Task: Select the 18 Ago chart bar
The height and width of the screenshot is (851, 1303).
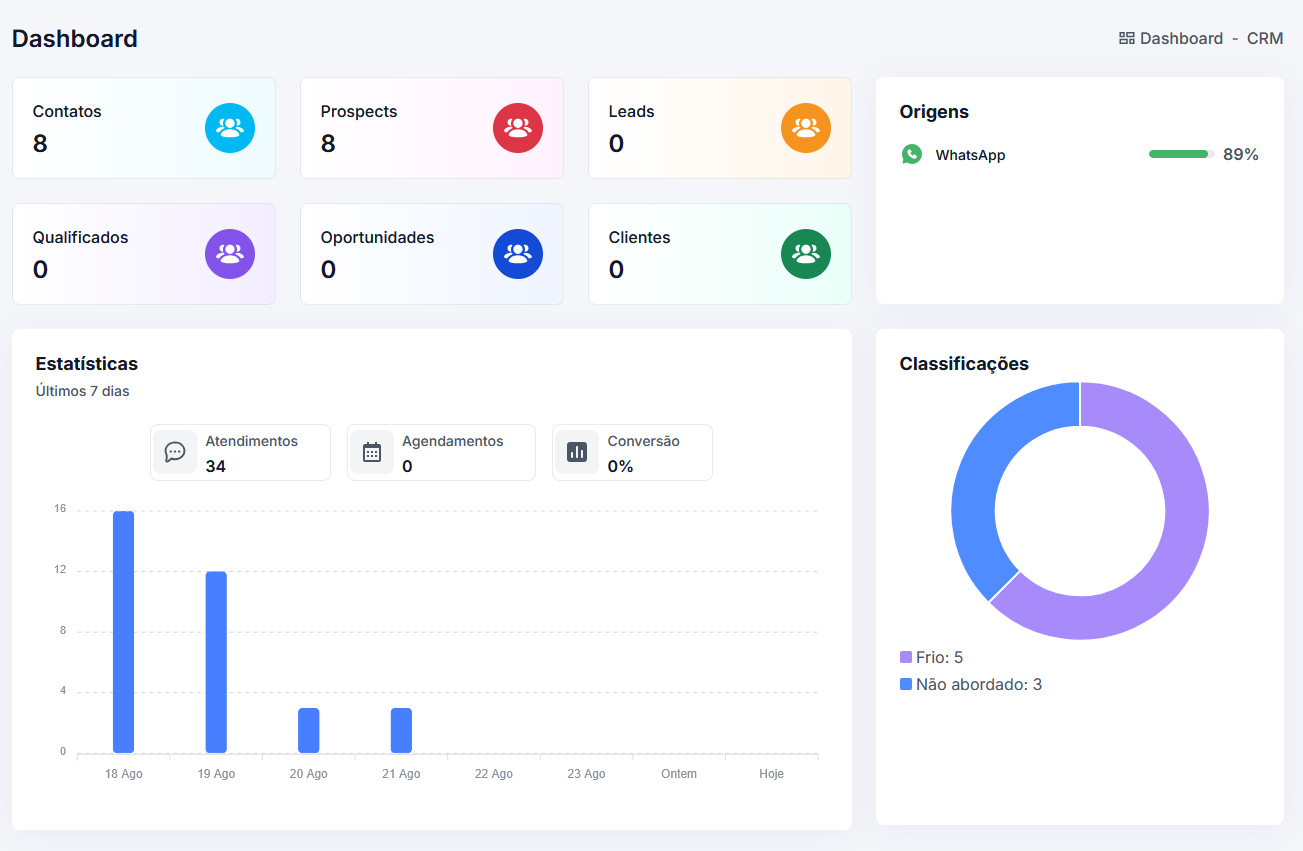Action: point(122,630)
